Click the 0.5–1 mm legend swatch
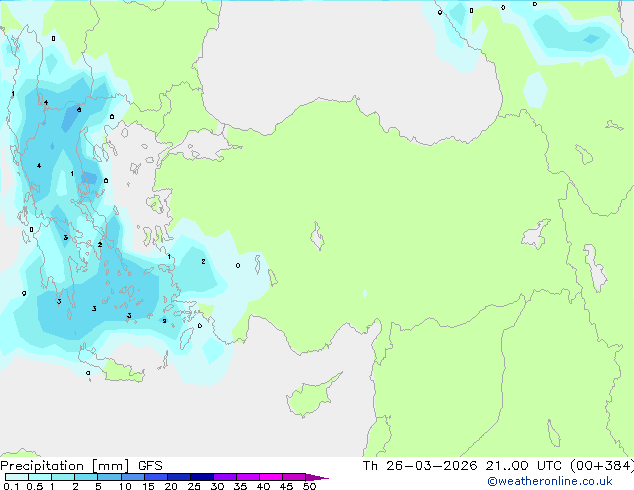The image size is (634, 490). pos(40,477)
